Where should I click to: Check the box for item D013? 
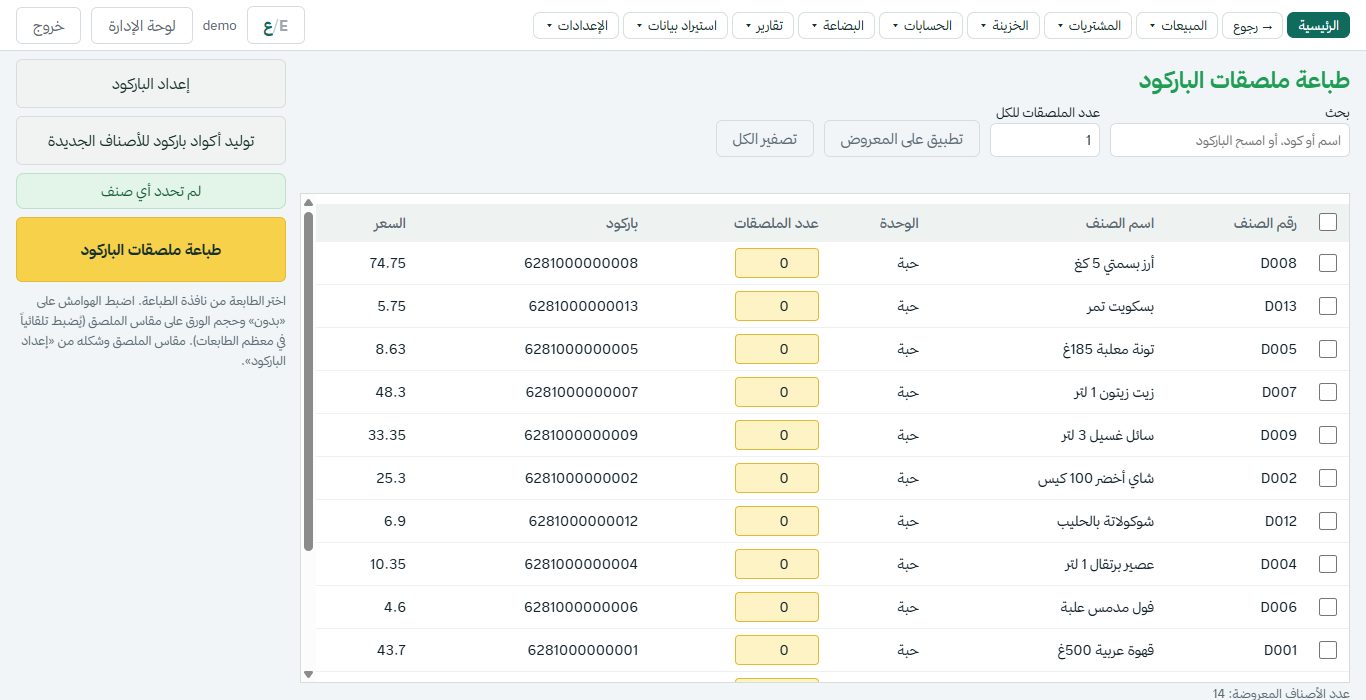[x=1328, y=306]
